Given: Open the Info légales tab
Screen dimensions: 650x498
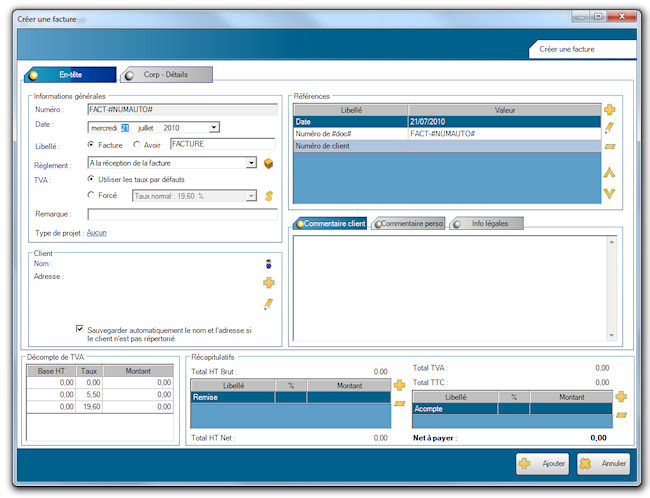Looking at the screenshot, I should (486, 223).
